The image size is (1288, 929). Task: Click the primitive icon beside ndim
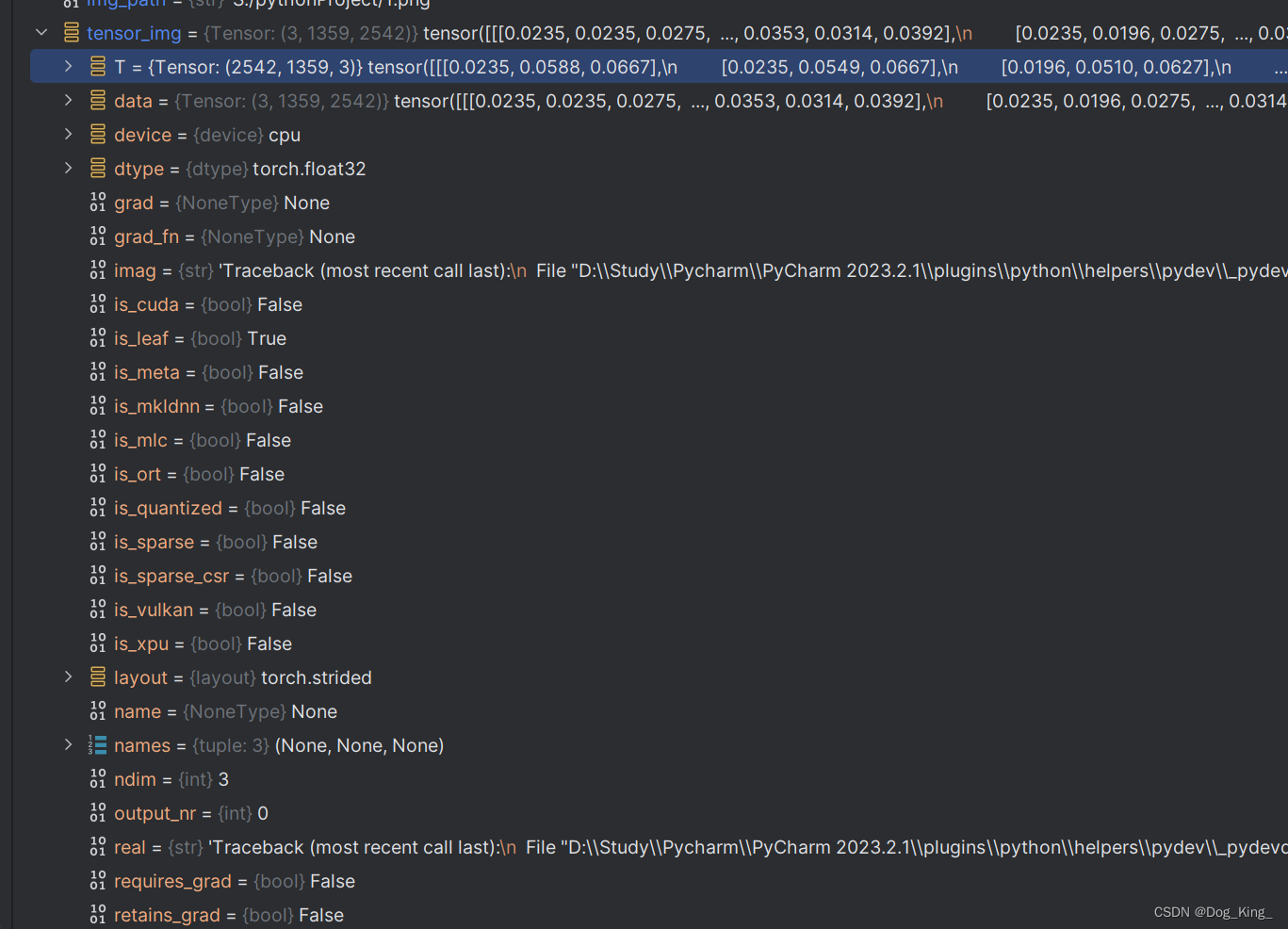pyautogui.click(x=98, y=779)
